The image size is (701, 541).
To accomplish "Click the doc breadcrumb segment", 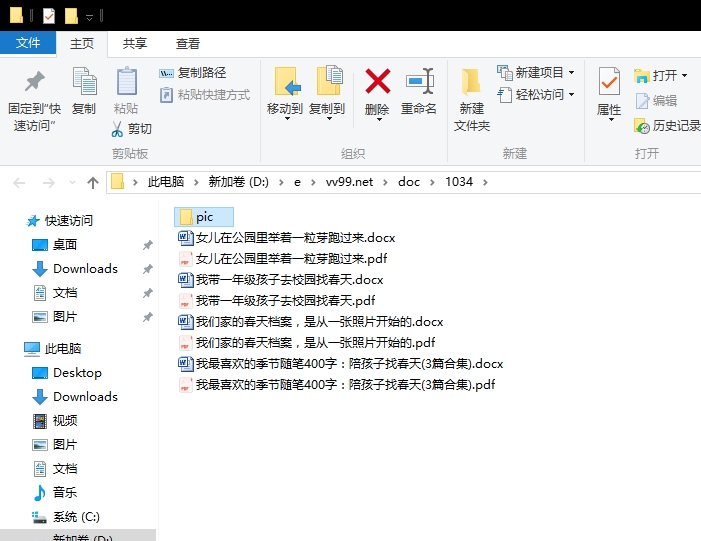I will [x=409, y=182].
